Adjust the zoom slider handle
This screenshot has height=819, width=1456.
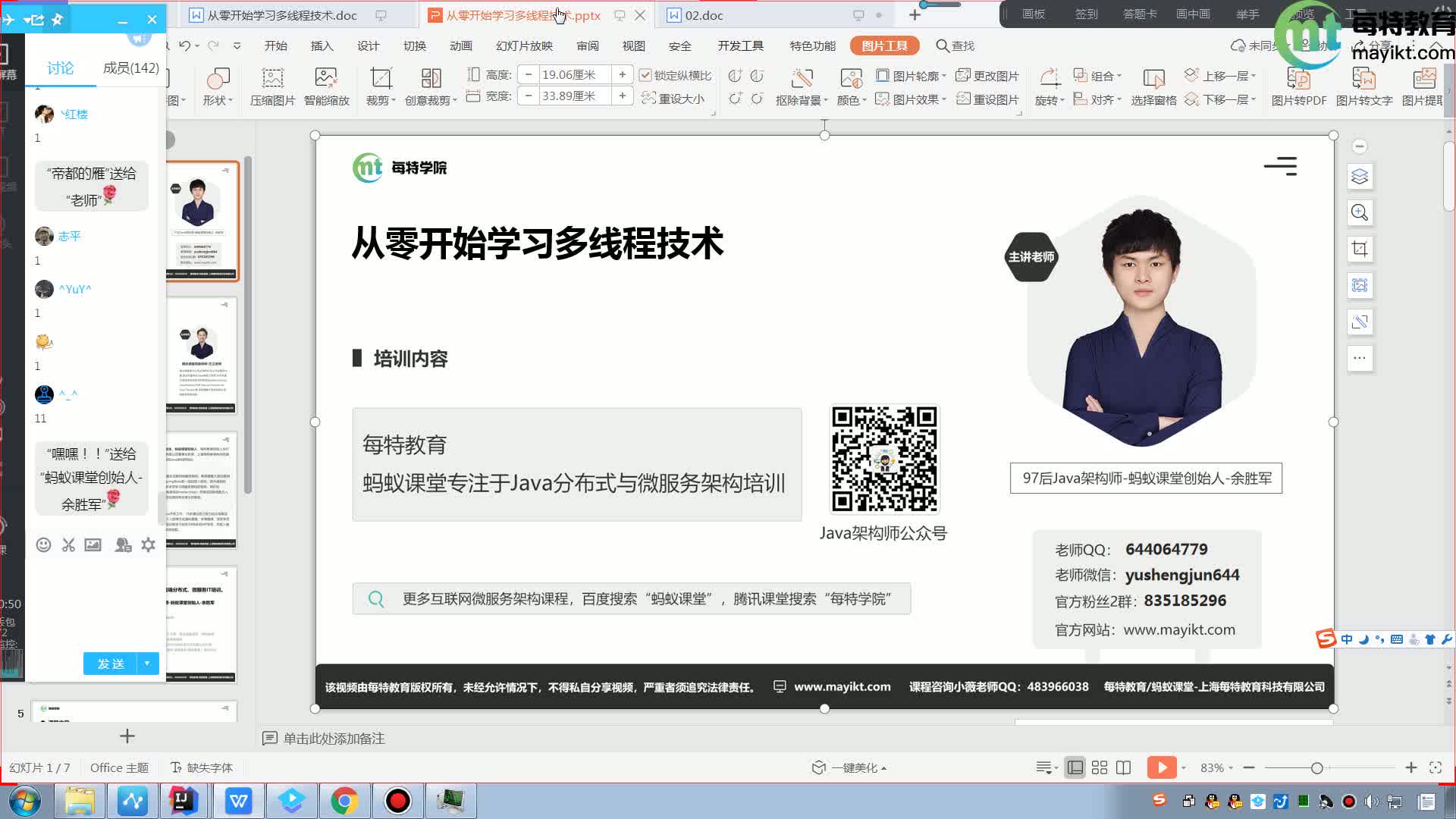click(x=1317, y=768)
